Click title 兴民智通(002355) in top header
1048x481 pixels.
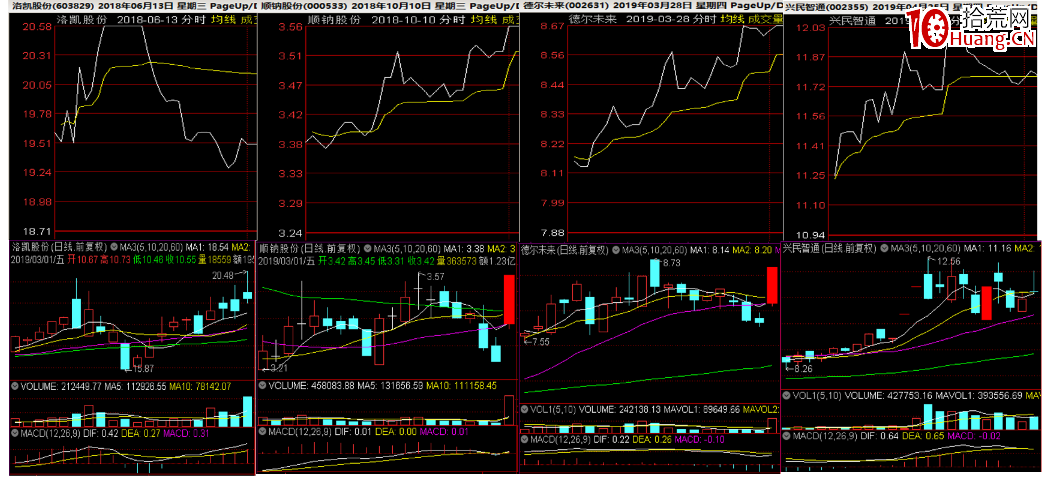pyautogui.click(x=826, y=5)
